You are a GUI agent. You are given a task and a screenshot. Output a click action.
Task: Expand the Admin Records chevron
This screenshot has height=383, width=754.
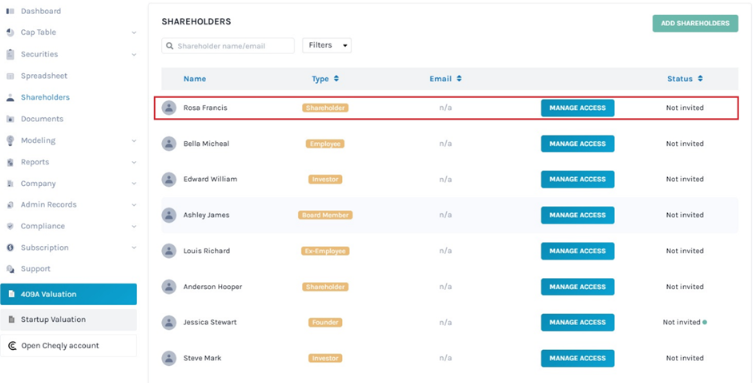point(134,205)
